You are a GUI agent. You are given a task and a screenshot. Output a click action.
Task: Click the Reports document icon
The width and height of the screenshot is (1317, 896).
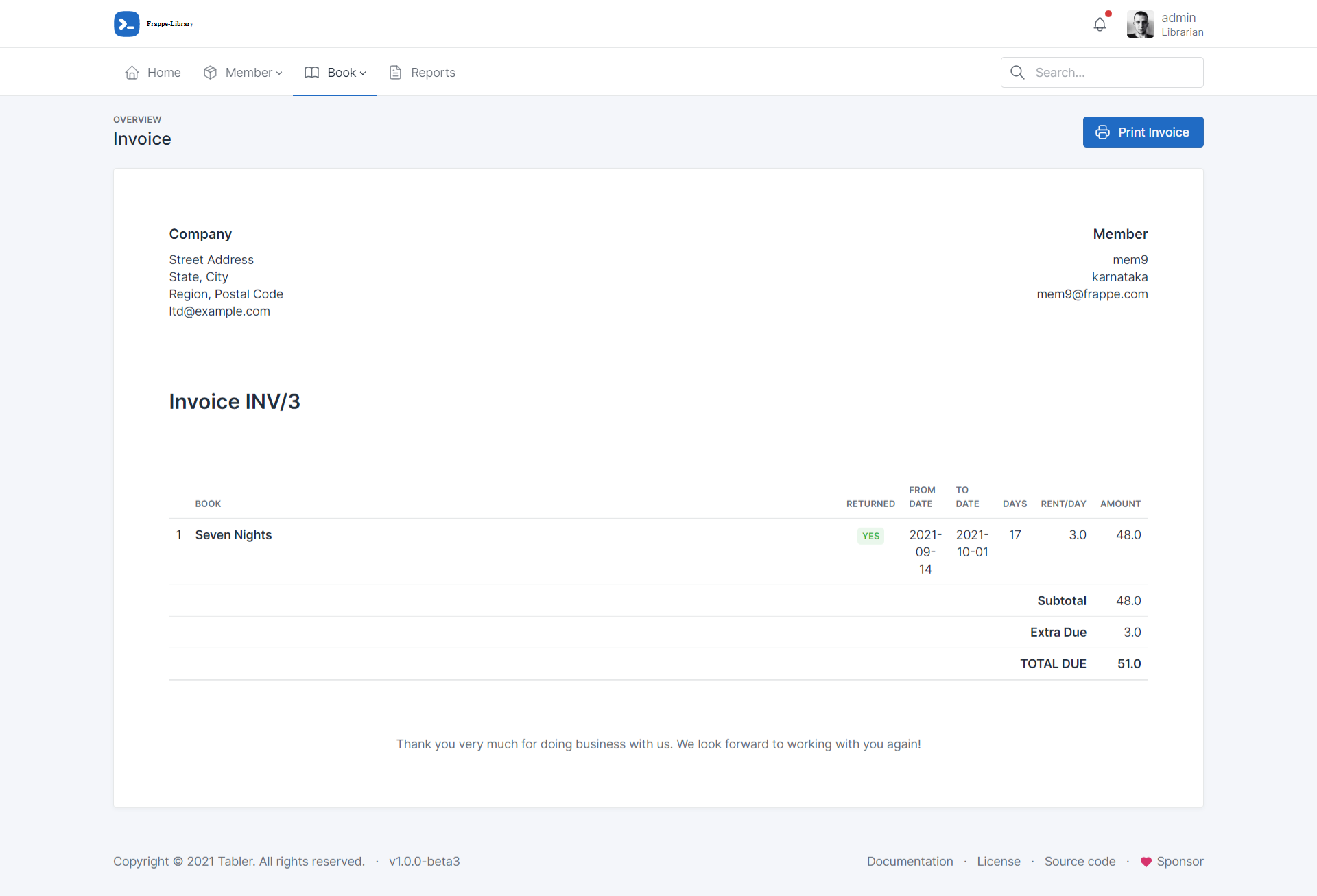396,73
